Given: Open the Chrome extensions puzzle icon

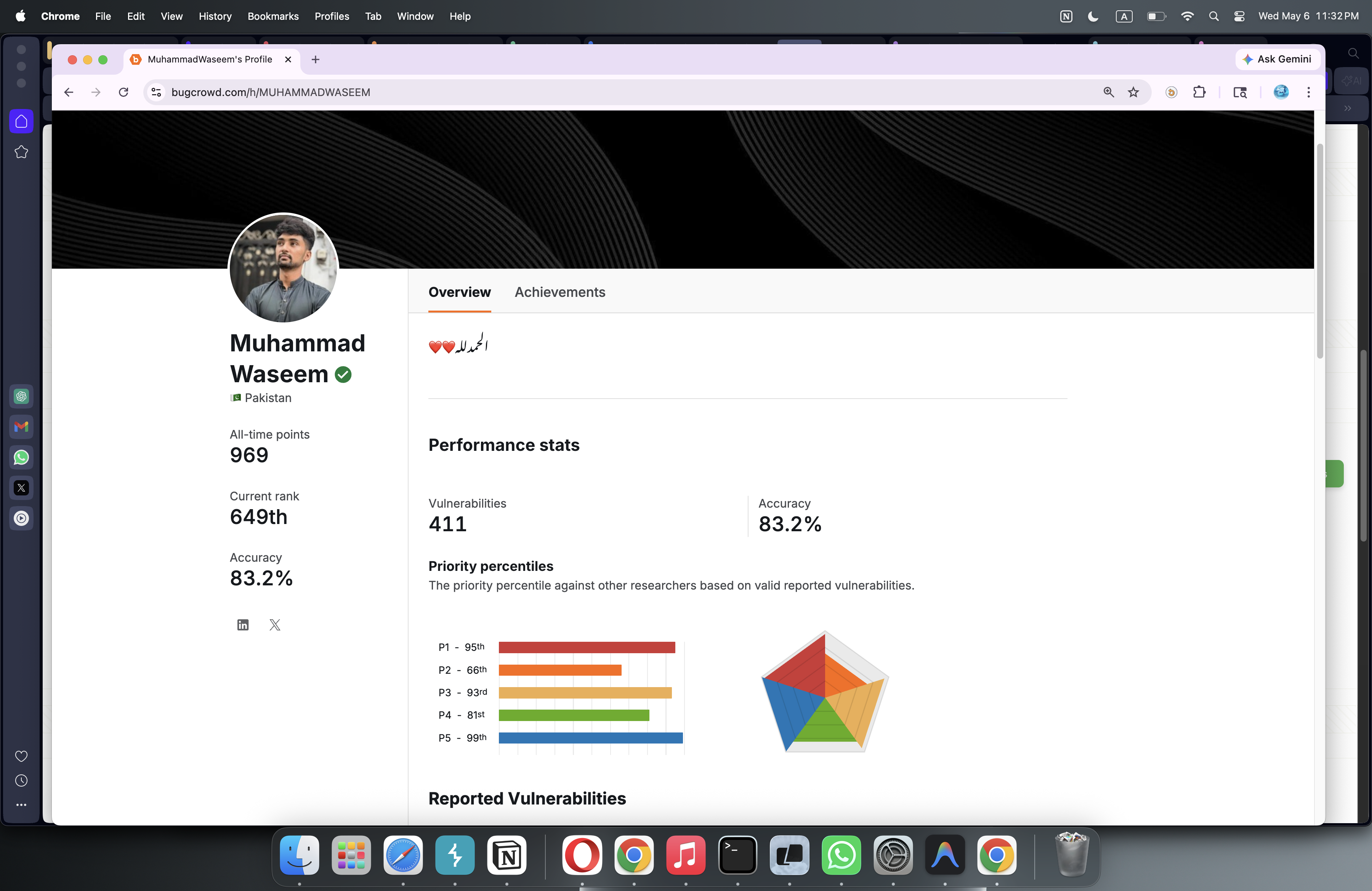Looking at the screenshot, I should coord(1200,92).
